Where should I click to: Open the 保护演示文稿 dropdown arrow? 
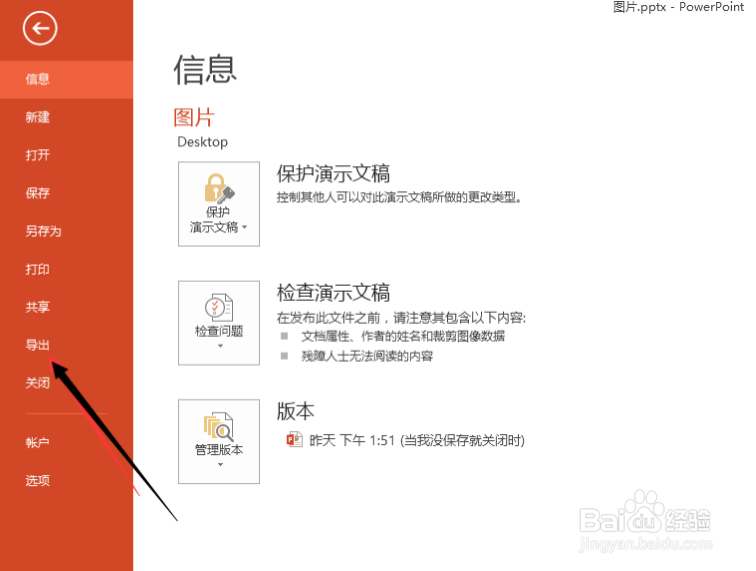pyautogui.click(x=244, y=227)
